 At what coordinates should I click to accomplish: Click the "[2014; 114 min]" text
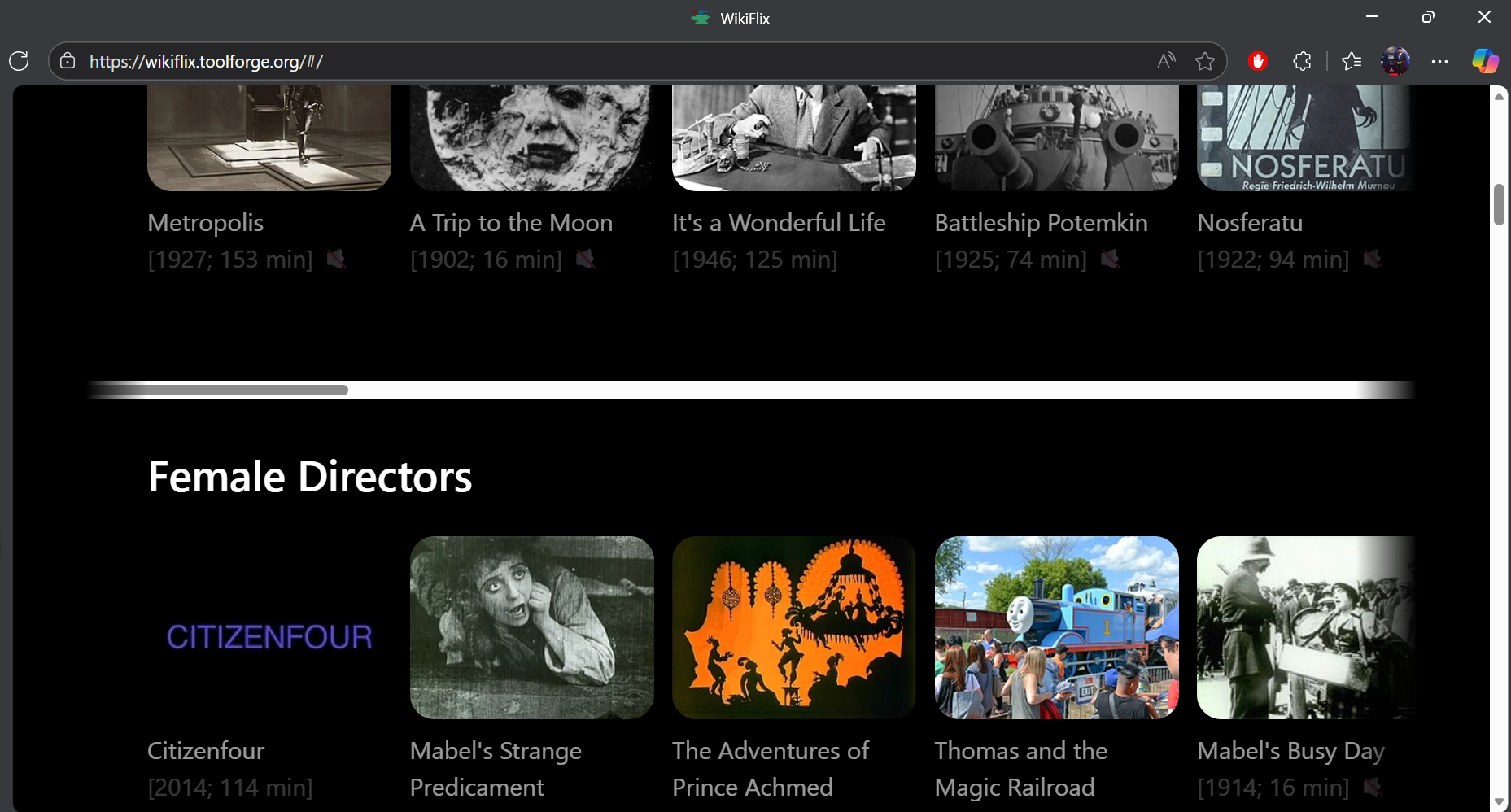point(230,788)
